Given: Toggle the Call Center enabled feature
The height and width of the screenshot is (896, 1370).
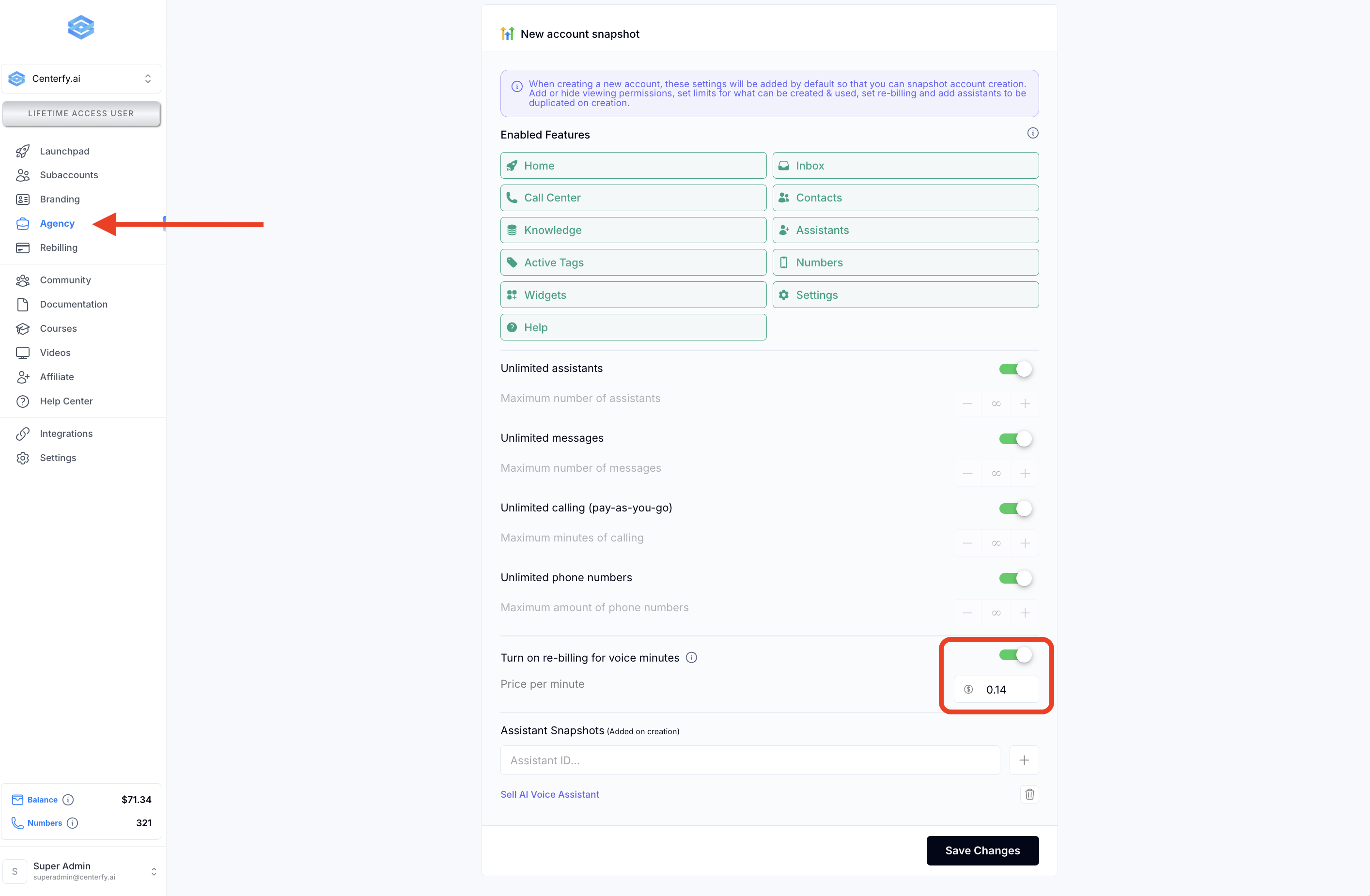Looking at the screenshot, I should point(633,198).
